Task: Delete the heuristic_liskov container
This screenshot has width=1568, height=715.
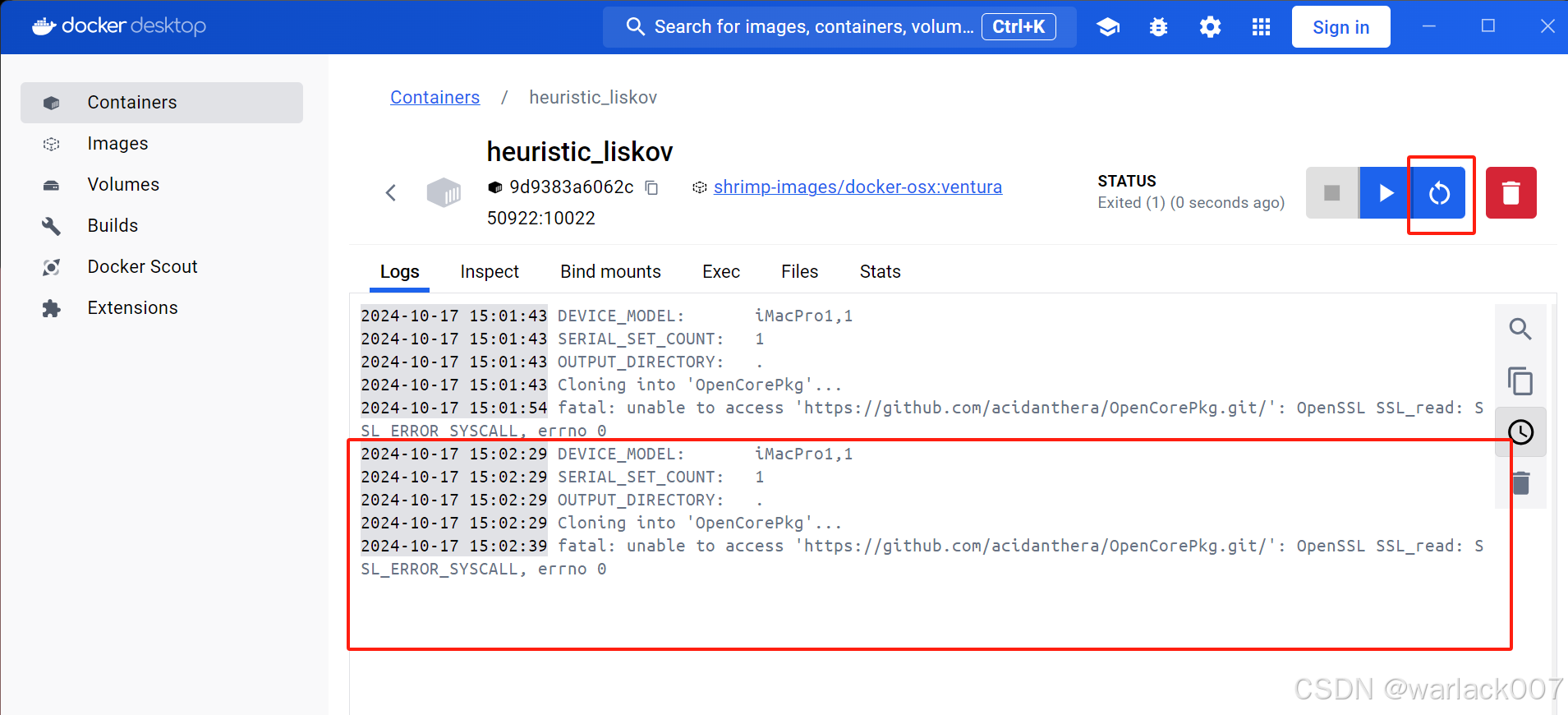Action: click(1511, 192)
